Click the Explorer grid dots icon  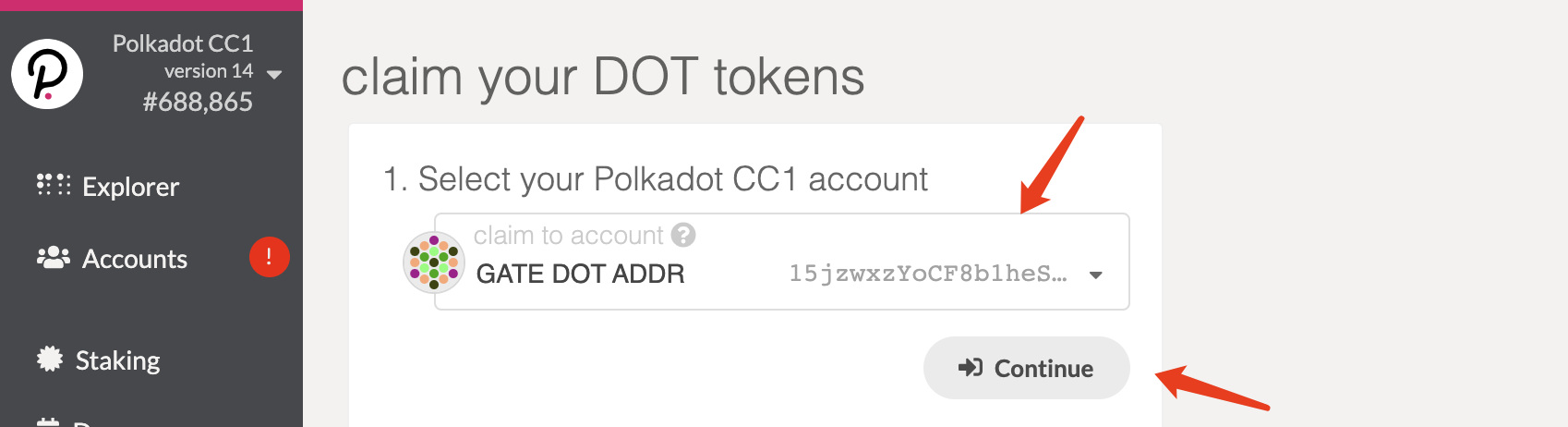(54, 185)
